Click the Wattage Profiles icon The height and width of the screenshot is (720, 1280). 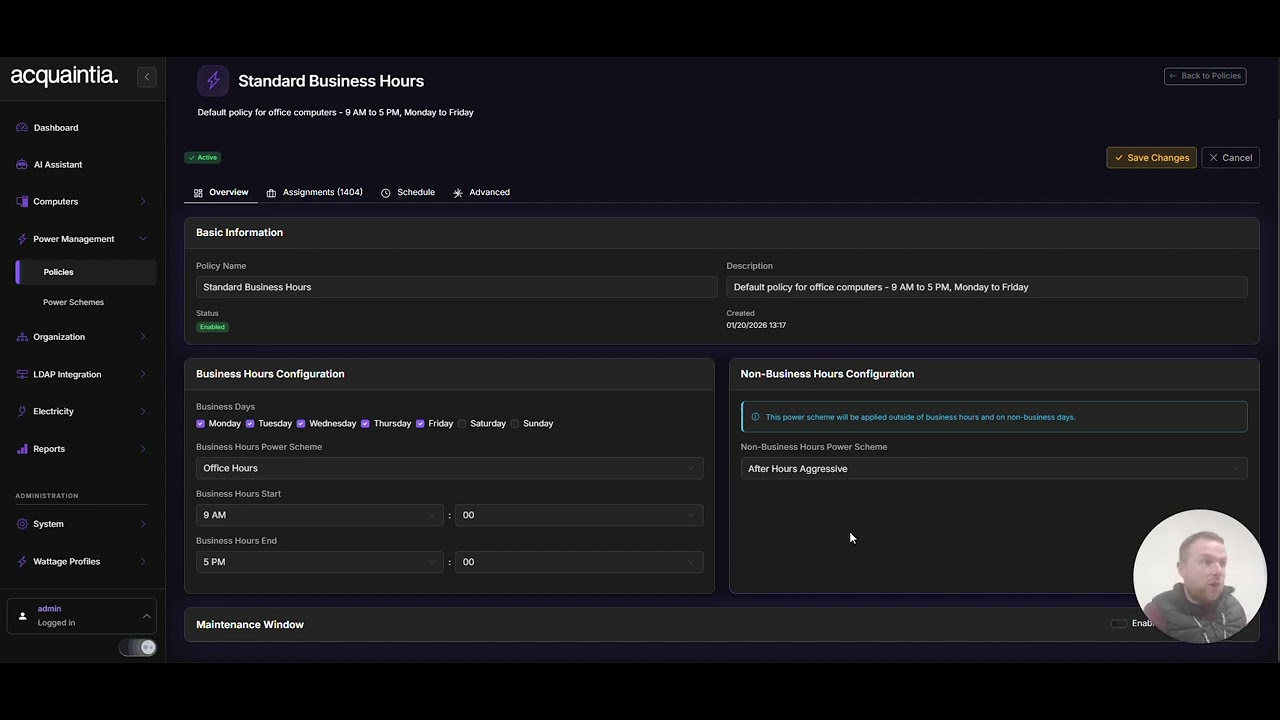tap(22, 562)
